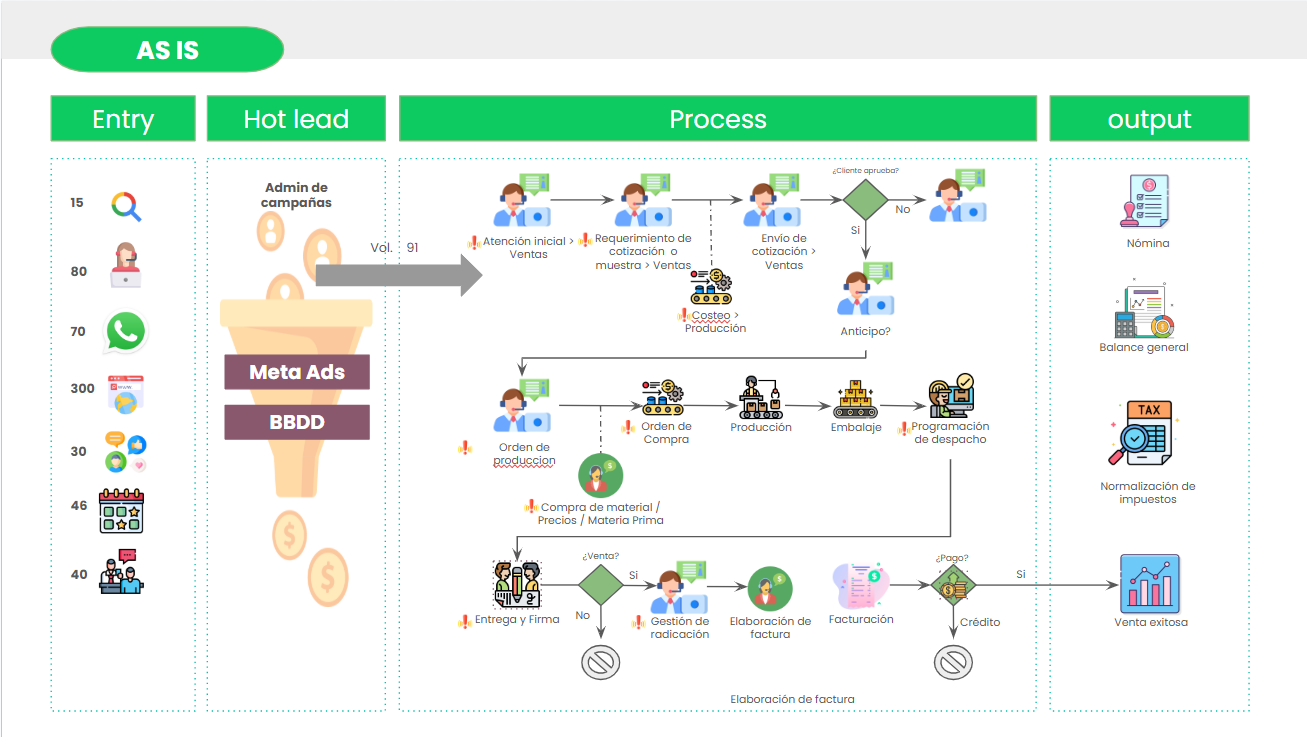Screen dimensions: 1307x737
Task: Select the Entrega y Firma signing icon
Action: point(517,585)
